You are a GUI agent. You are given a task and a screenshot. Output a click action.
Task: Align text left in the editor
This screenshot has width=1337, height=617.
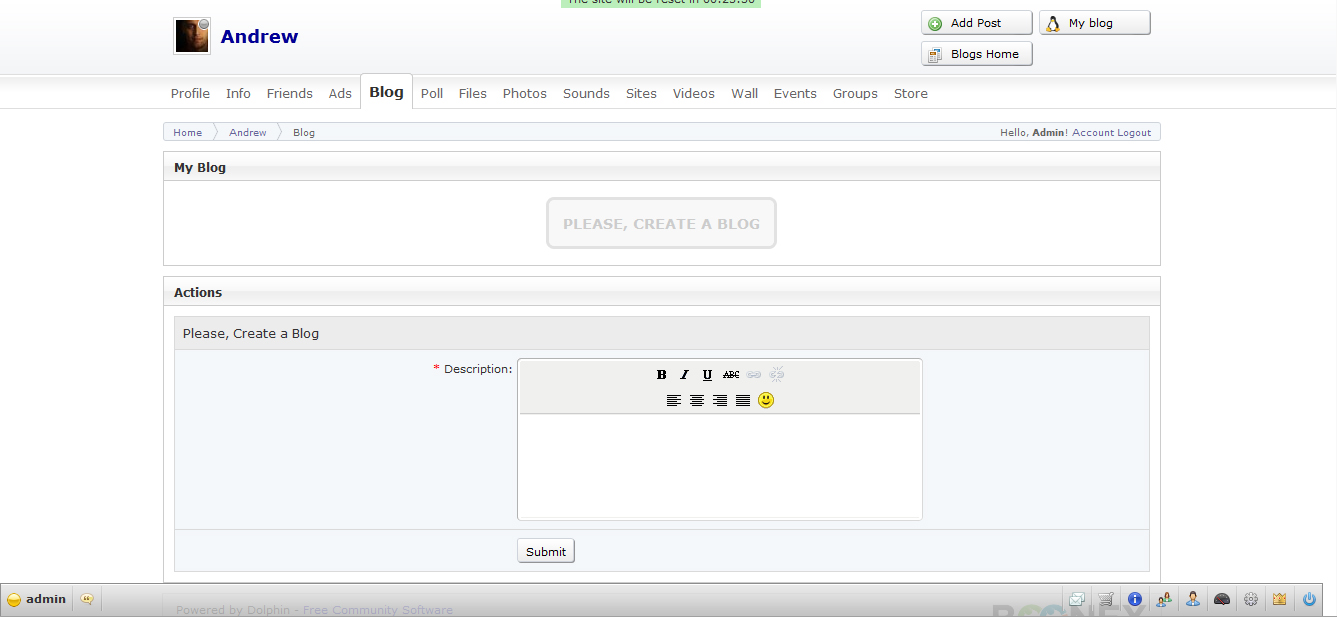click(x=674, y=400)
